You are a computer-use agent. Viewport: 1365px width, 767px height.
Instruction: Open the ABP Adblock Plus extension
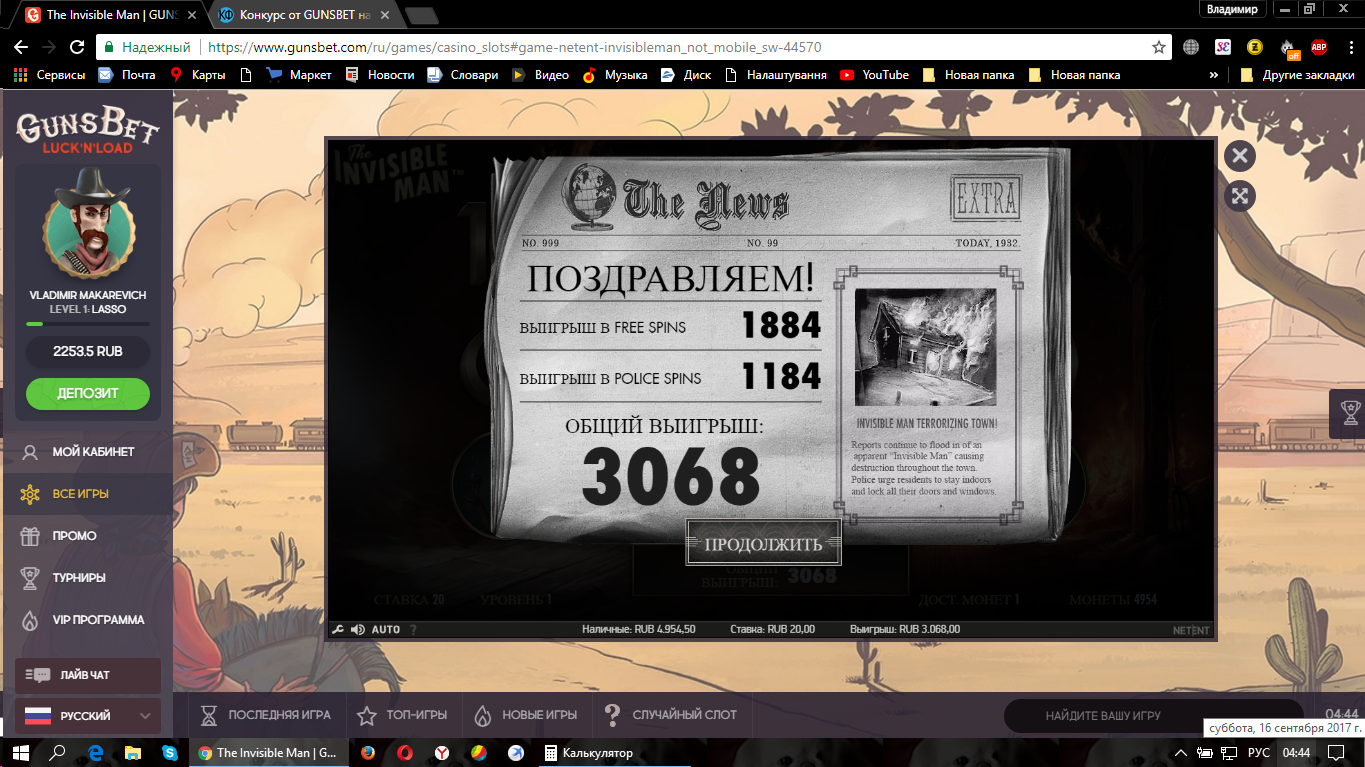(1319, 47)
